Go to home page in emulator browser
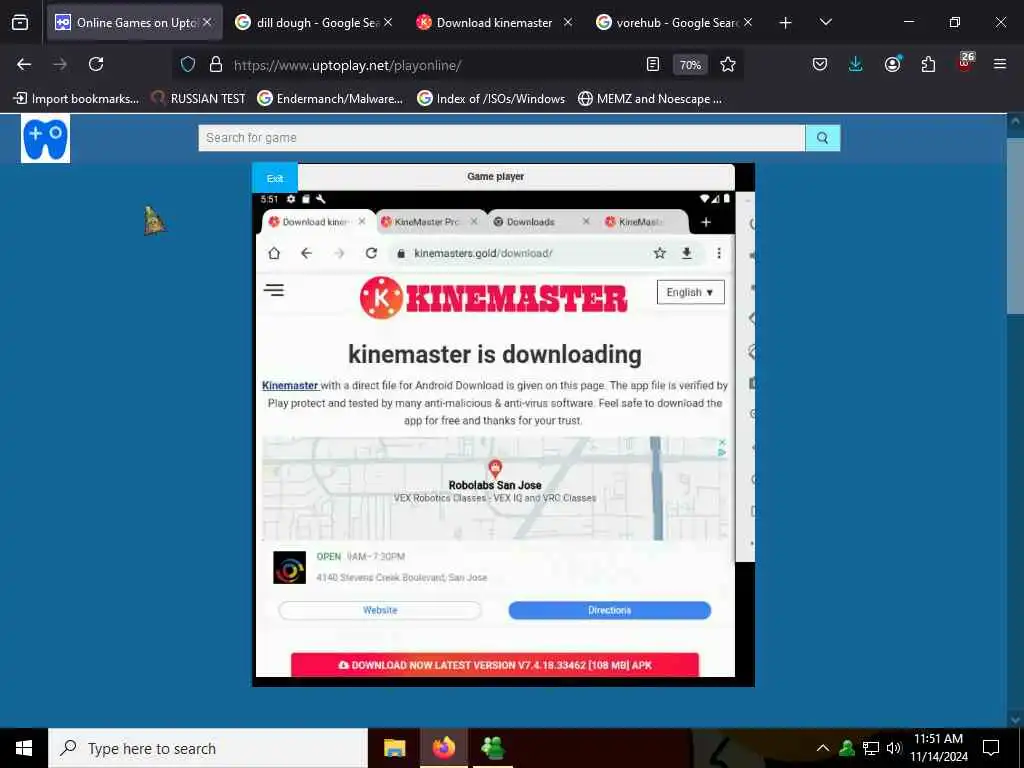Viewport: 1024px width, 768px height. click(x=274, y=253)
